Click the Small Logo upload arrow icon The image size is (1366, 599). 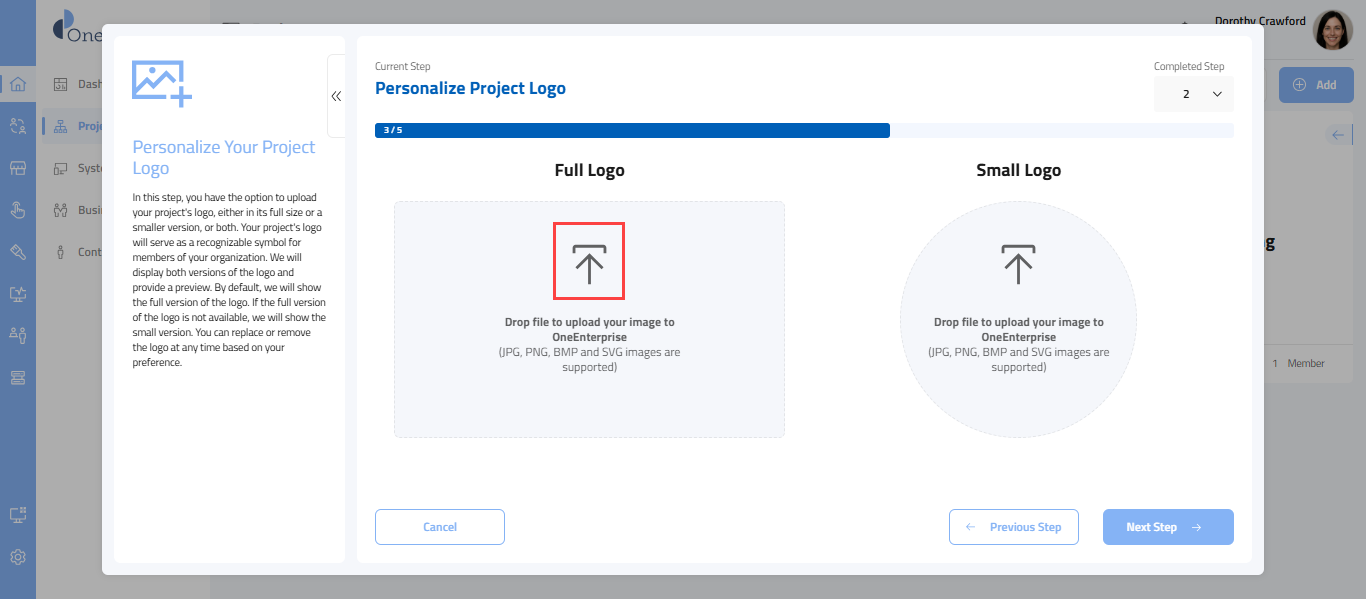(x=1018, y=262)
